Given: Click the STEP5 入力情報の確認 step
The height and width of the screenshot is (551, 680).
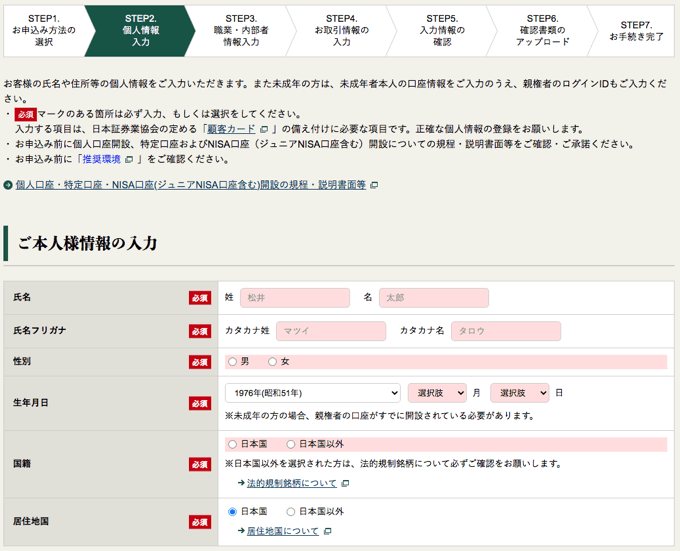Looking at the screenshot, I should (x=442, y=31).
